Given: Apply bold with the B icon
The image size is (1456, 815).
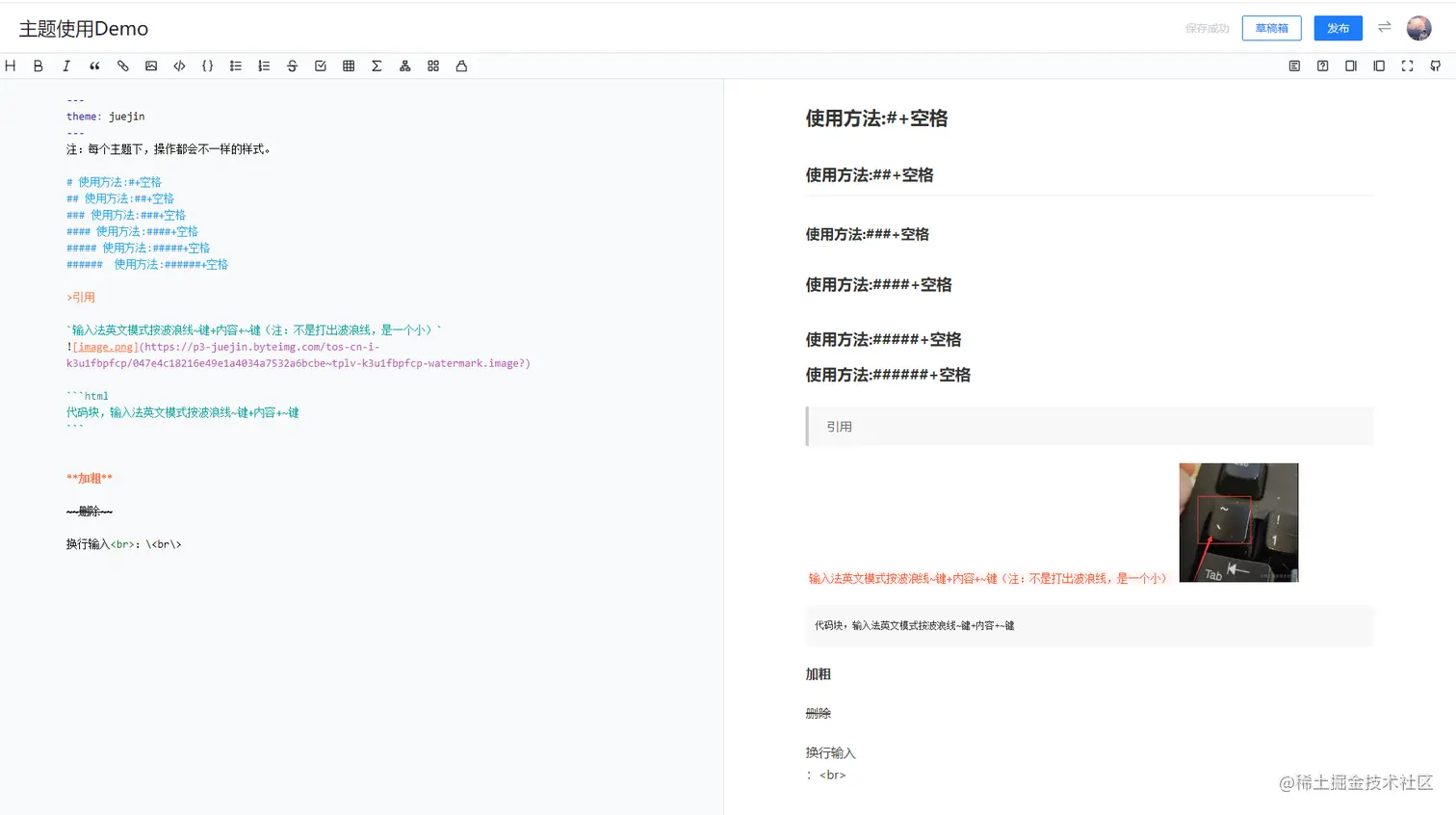Looking at the screenshot, I should coord(39,66).
